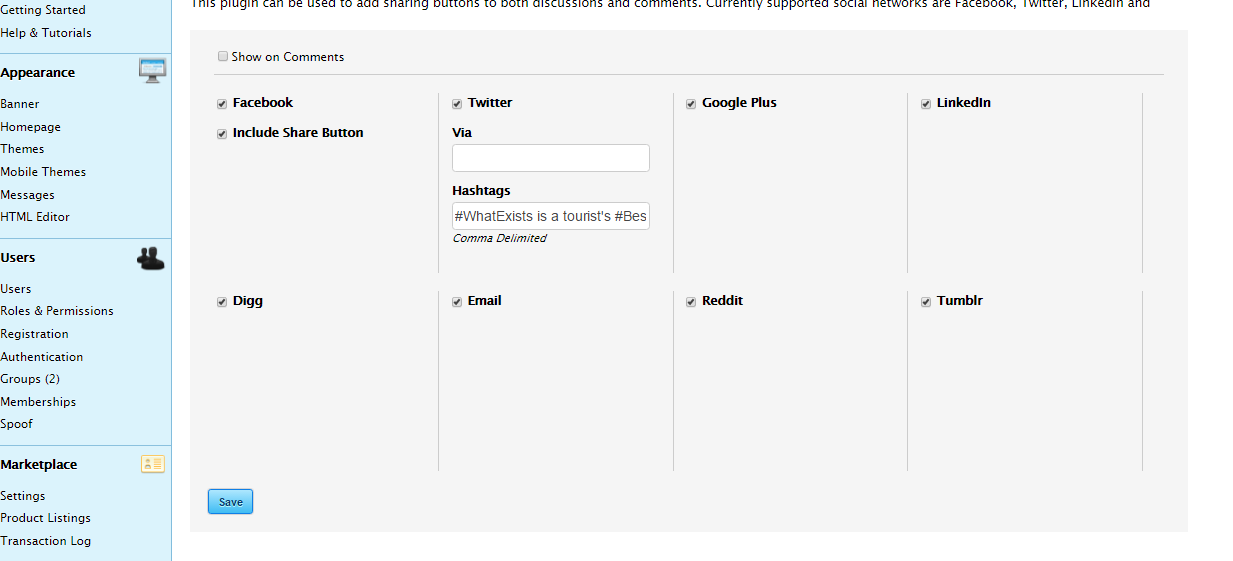The width and height of the screenshot is (1233, 561).
Task: Click the Users section heading
Action: coord(18,258)
